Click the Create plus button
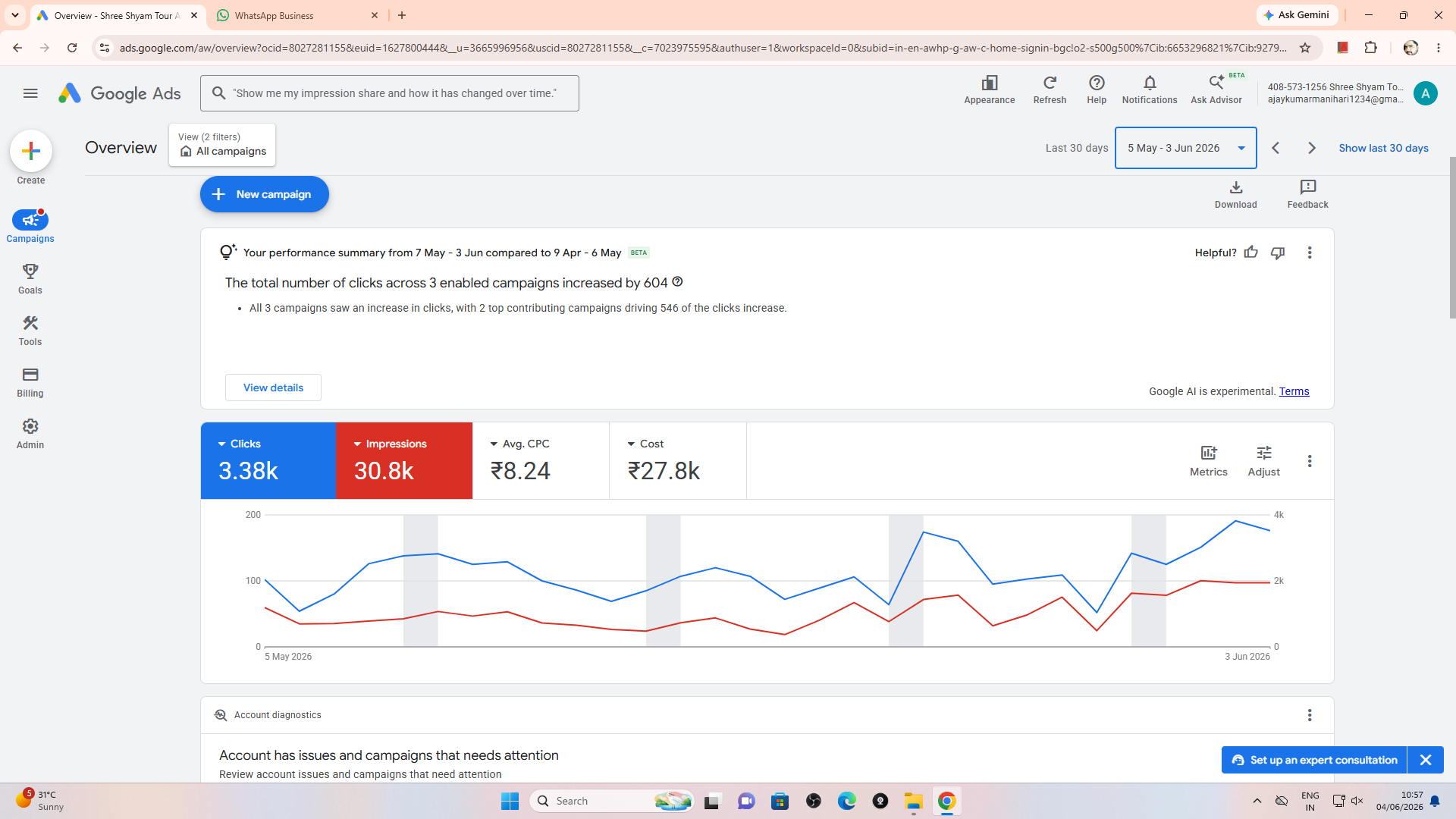This screenshot has height=819, width=1456. pos(31,151)
